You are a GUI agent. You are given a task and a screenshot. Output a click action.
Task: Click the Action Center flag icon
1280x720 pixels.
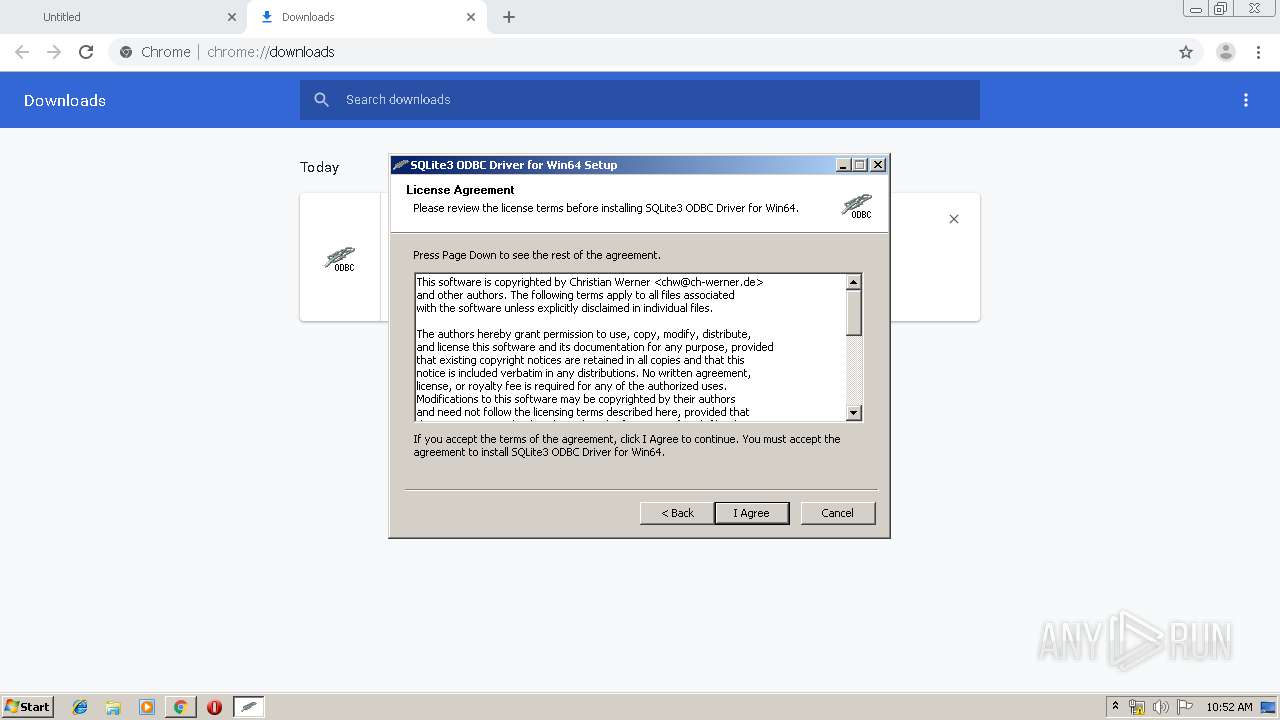pos(1185,707)
